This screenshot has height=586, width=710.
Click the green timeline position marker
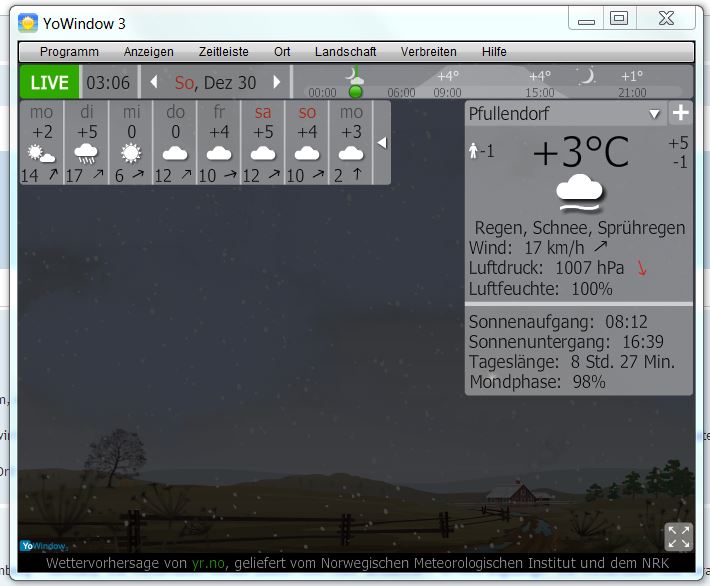tap(355, 92)
